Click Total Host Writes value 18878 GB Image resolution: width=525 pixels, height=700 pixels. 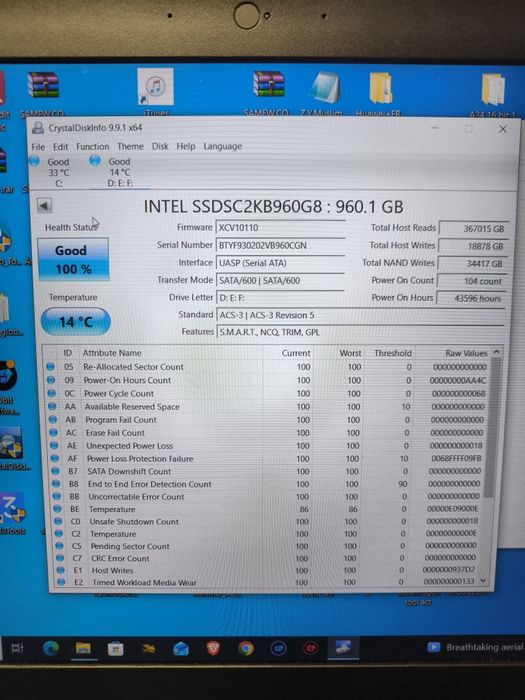[473, 246]
